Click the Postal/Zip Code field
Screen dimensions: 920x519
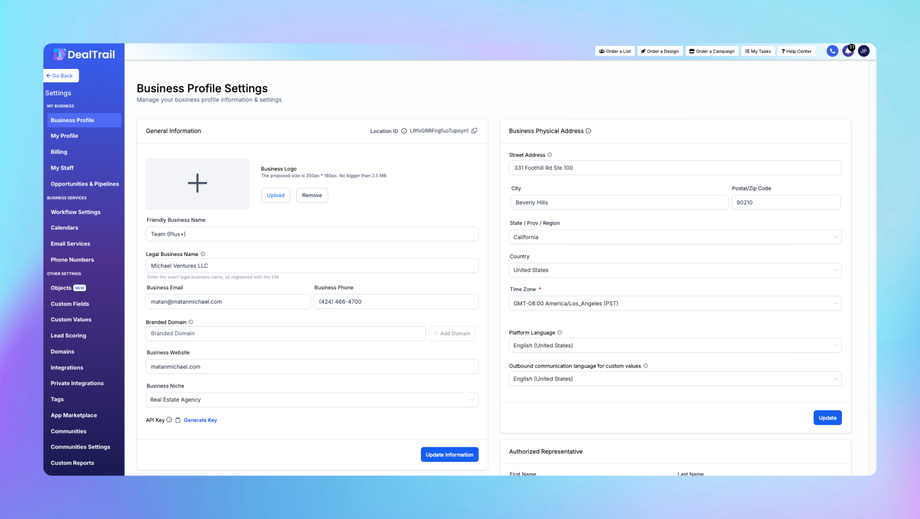point(786,202)
